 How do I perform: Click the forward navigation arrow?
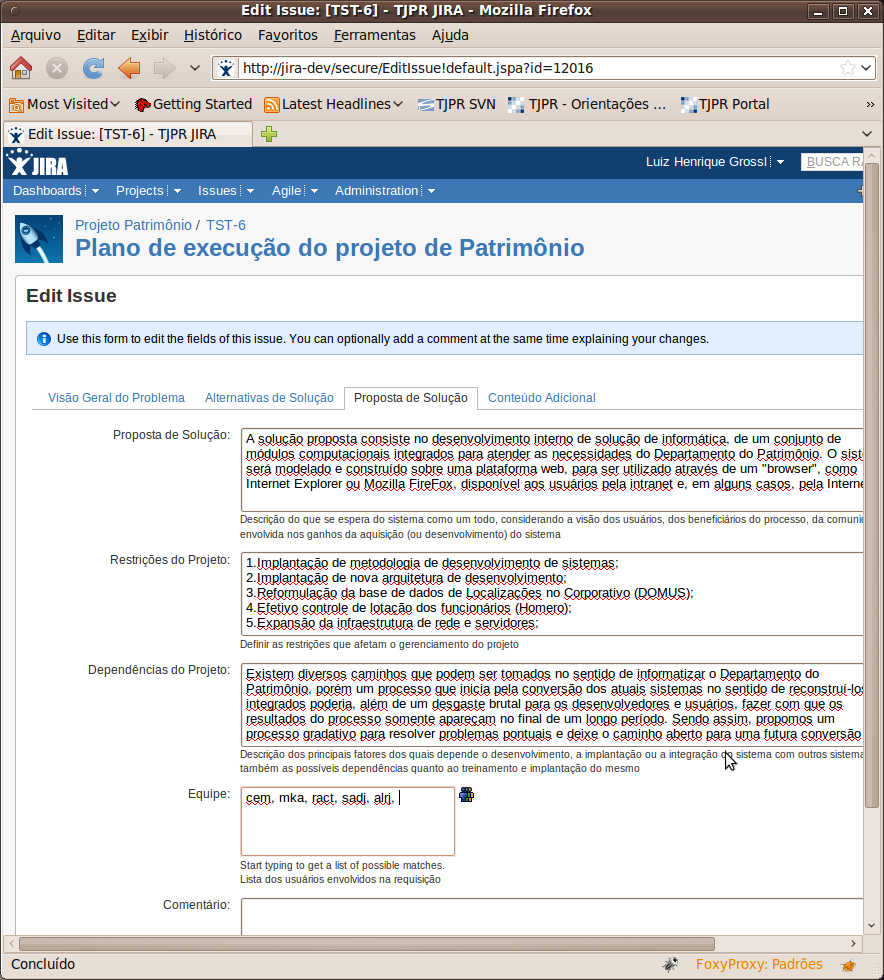click(164, 68)
